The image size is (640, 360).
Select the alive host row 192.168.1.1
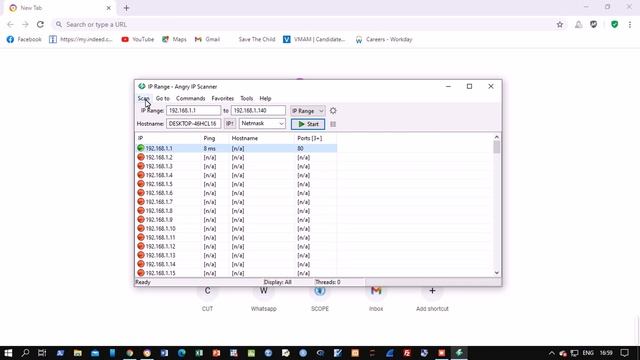click(x=236, y=148)
